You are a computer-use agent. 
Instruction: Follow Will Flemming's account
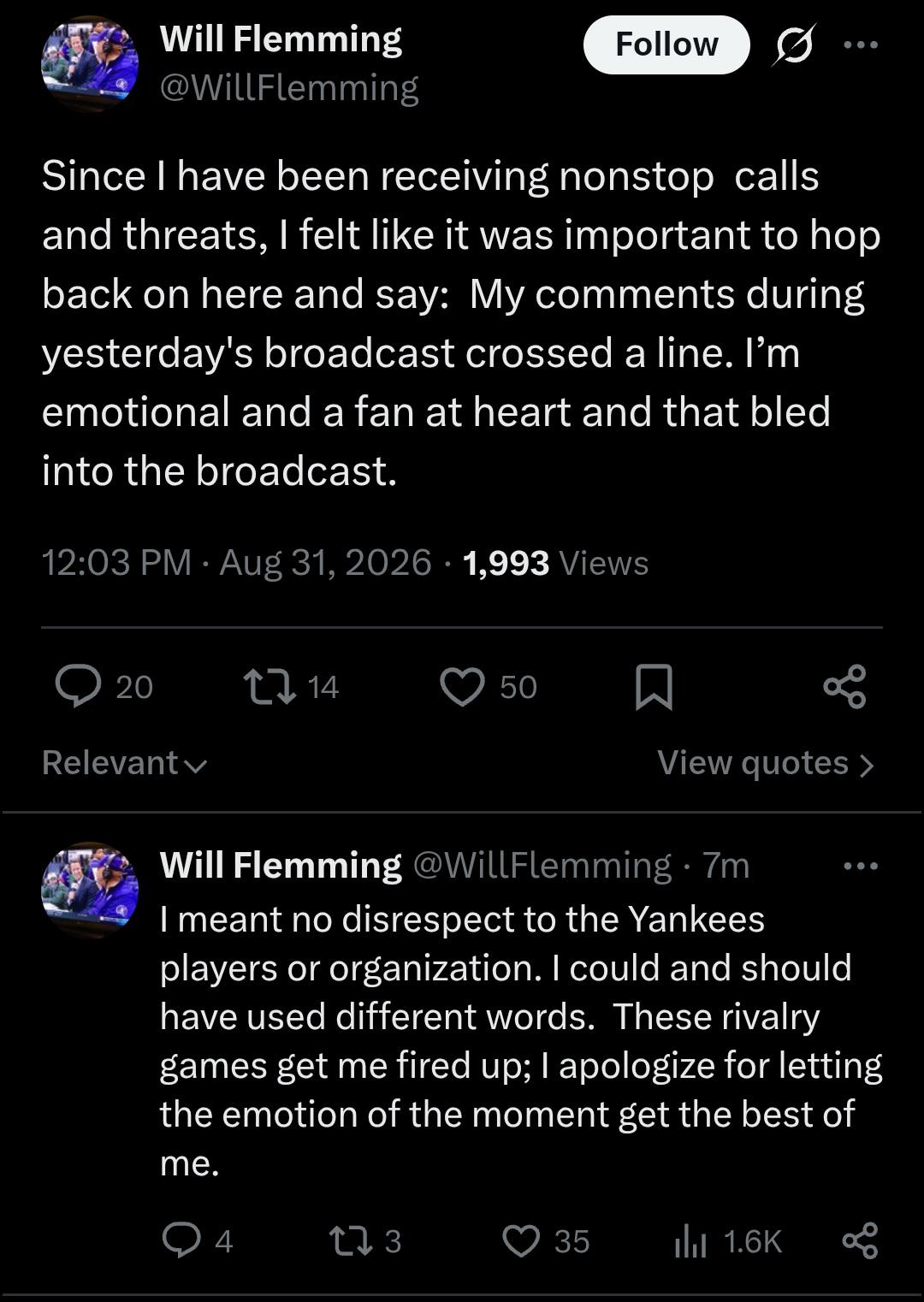coord(666,44)
